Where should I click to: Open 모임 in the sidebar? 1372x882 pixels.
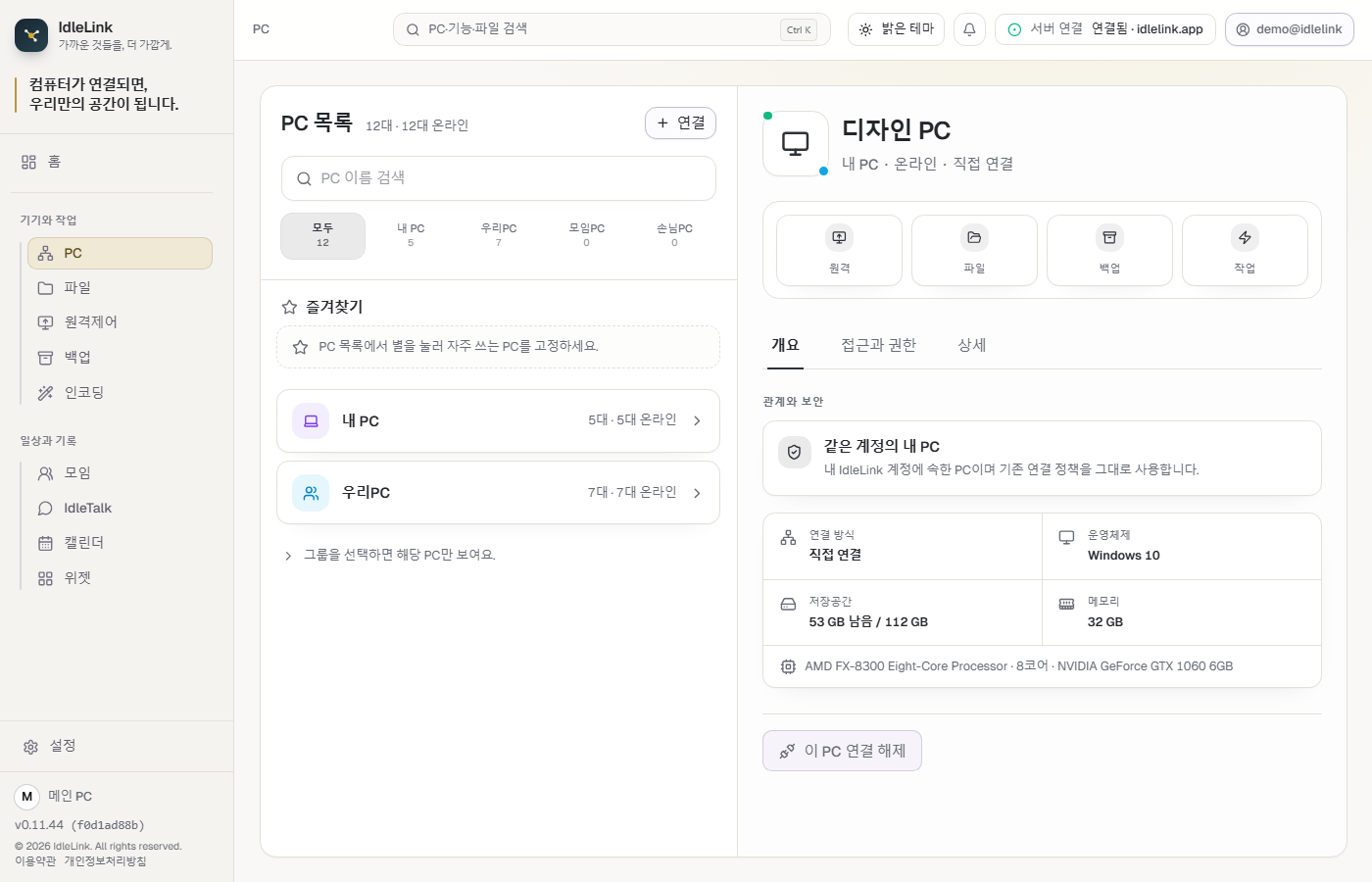coord(120,473)
